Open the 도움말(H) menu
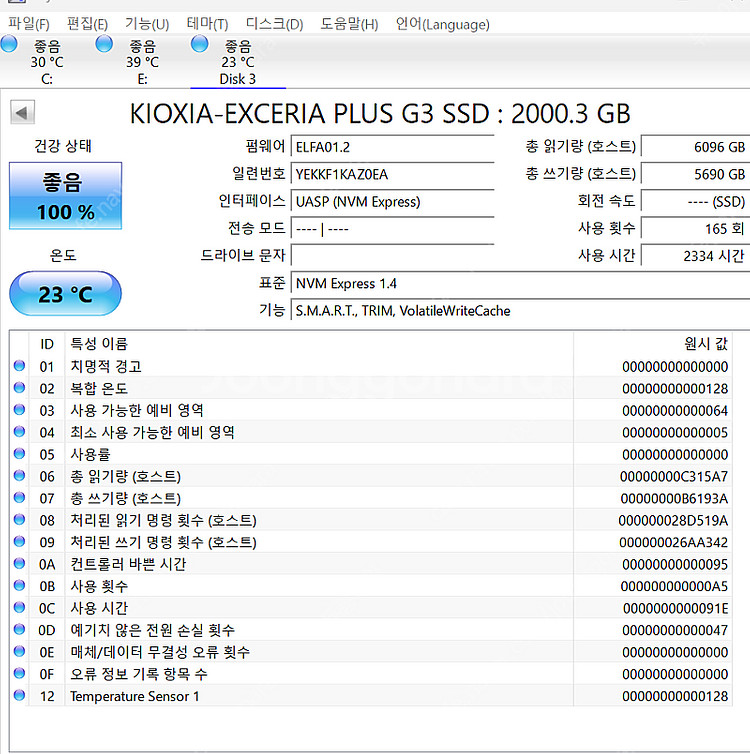 click(349, 24)
